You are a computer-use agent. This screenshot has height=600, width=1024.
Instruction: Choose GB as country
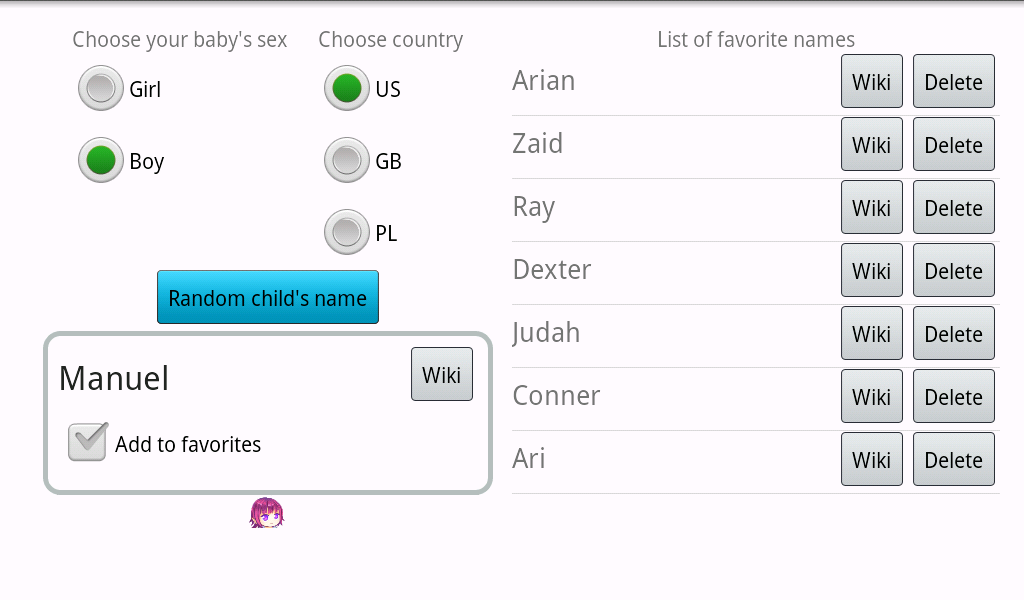[x=347, y=161]
